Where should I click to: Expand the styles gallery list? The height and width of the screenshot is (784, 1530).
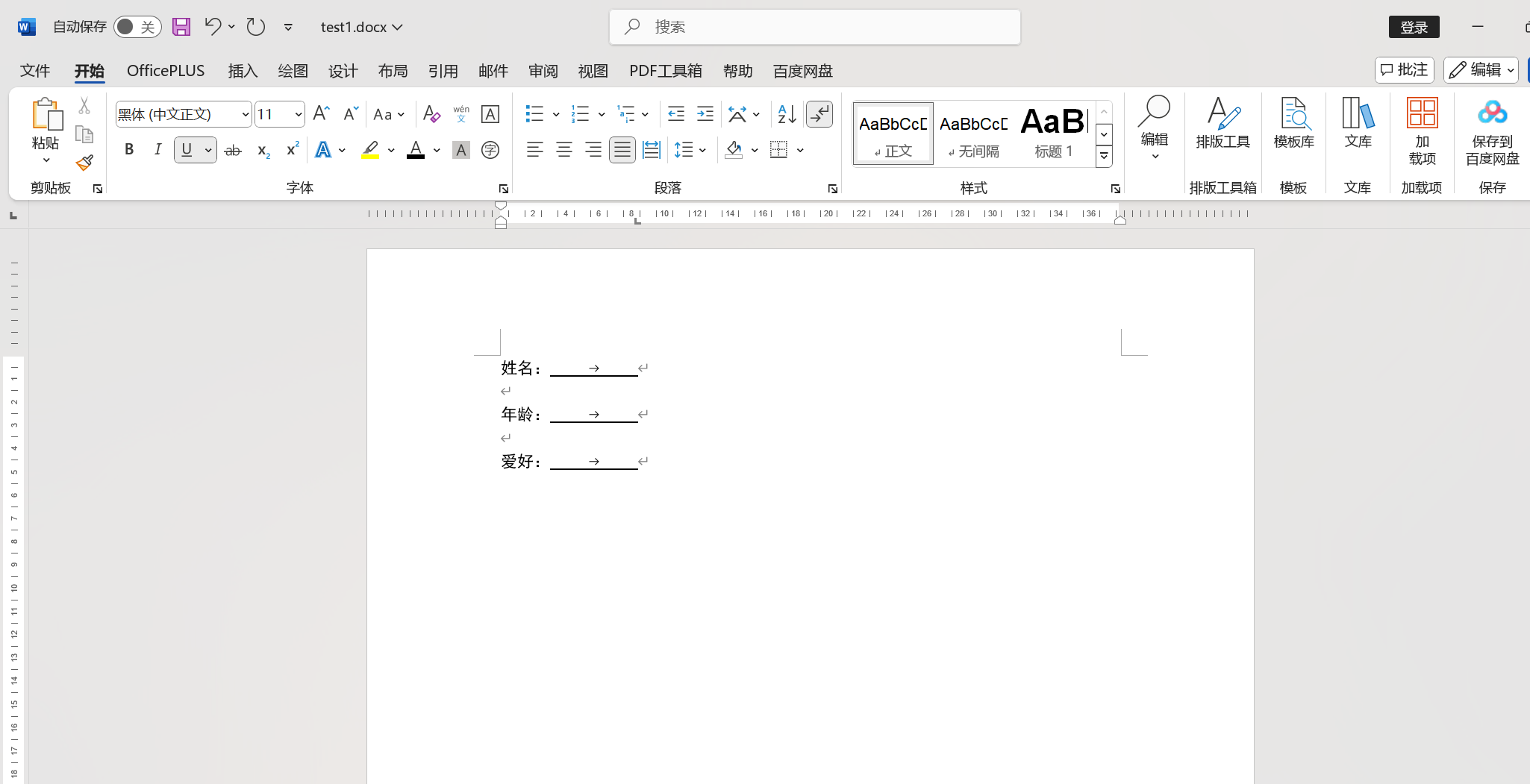pos(1104,157)
